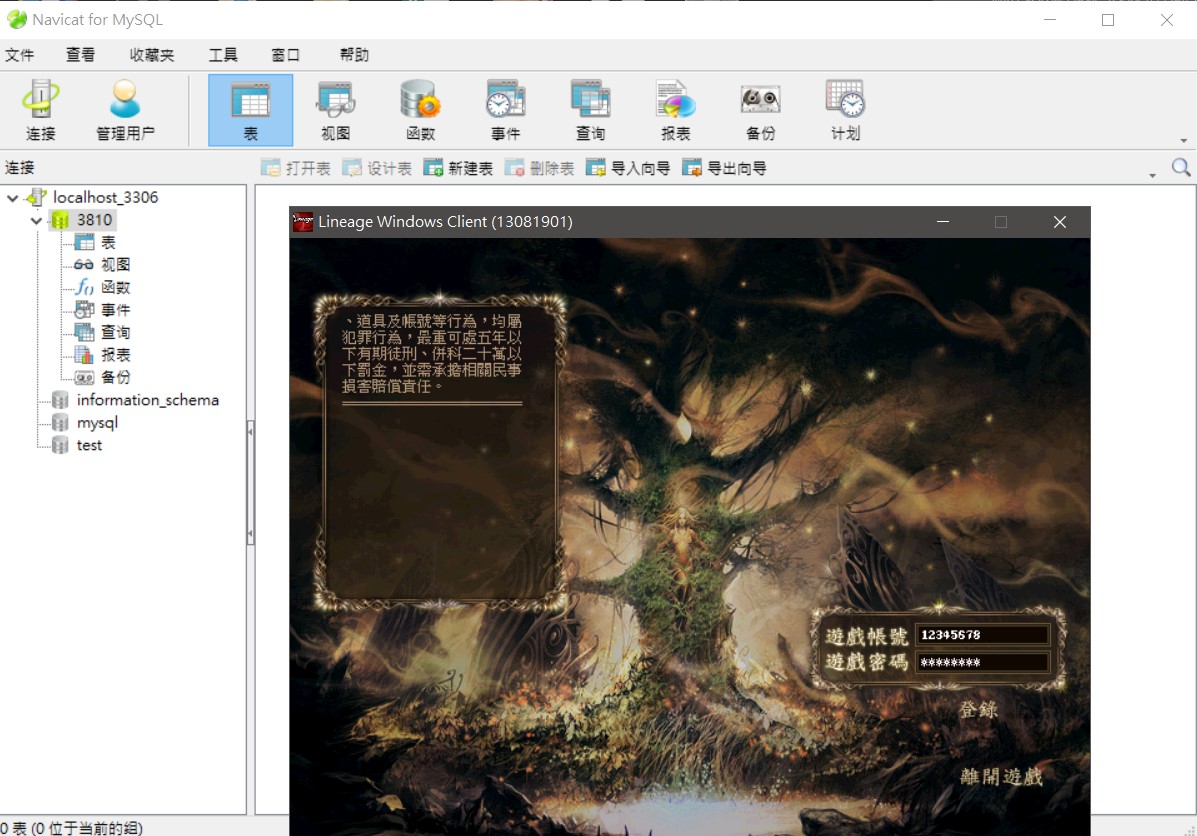The image size is (1197, 836).
Task: Minimize the Navicat window
Action: tap(1050, 21)
